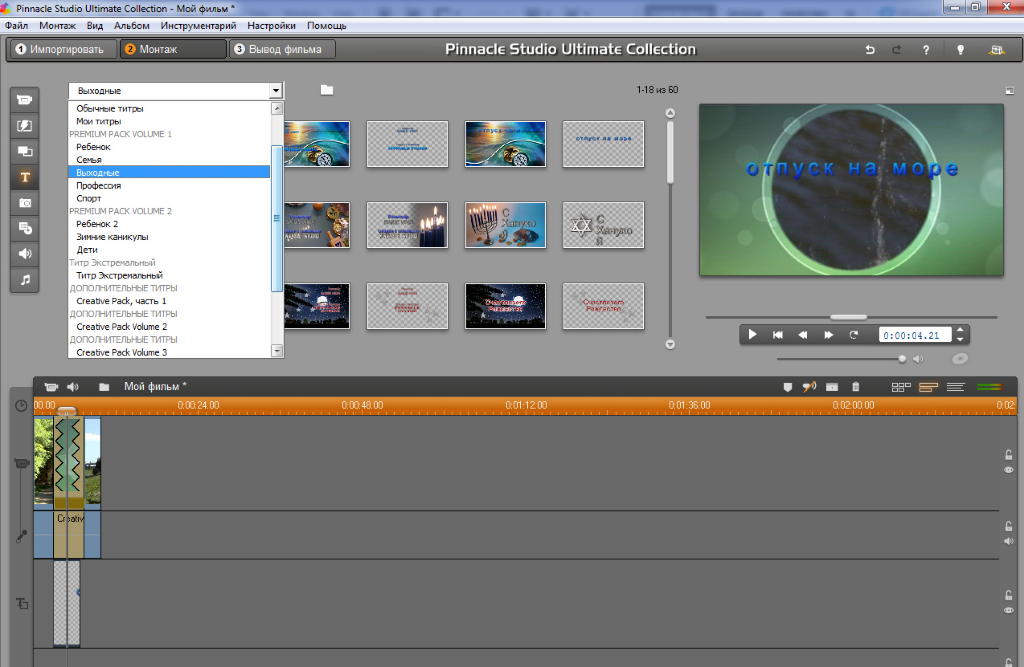The height and width of the screenshot is (667, 1024).
Task: Switch to timeline view icon
Action: [928, 387]
